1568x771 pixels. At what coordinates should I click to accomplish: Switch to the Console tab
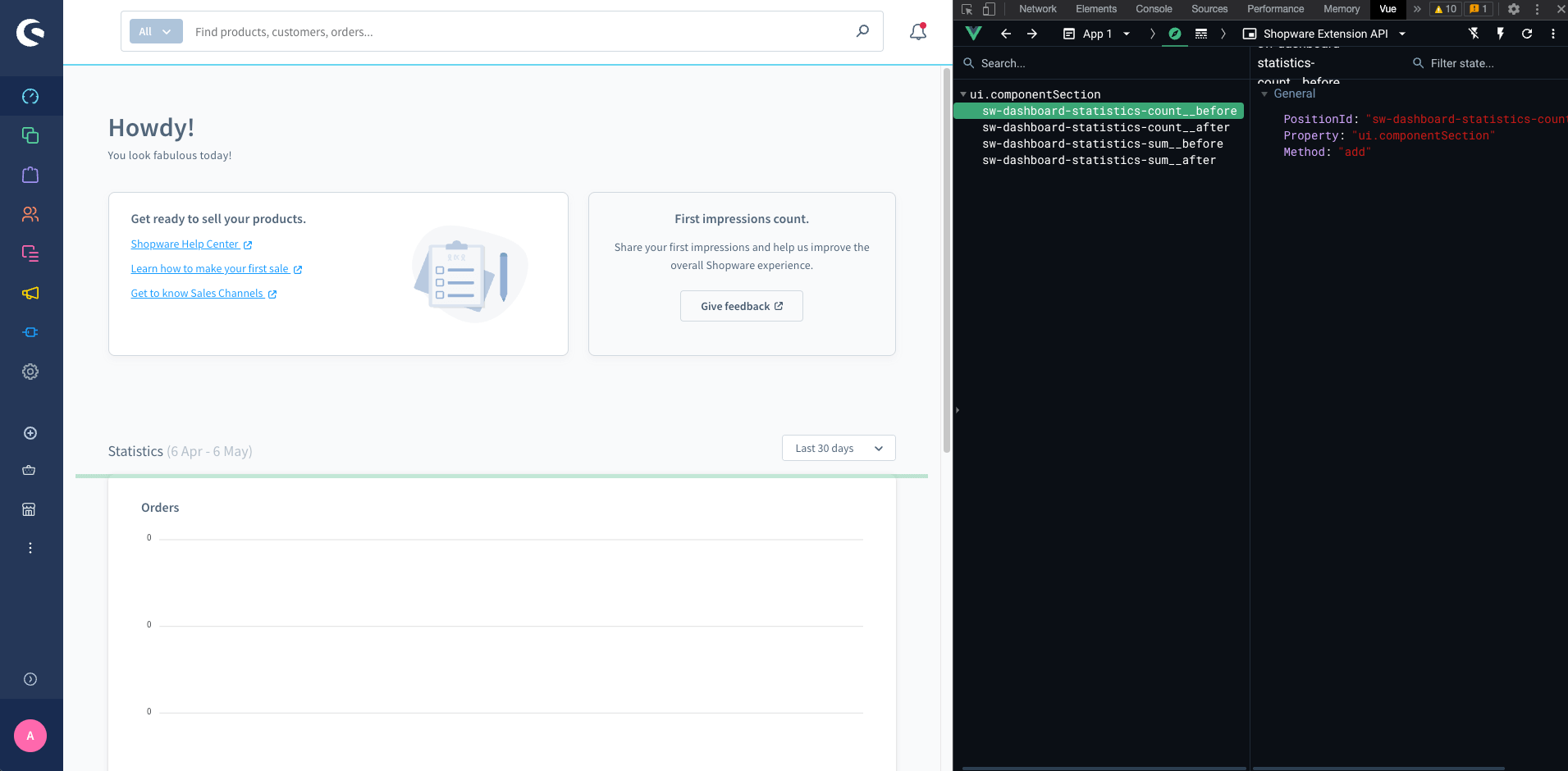[1153, 9]
